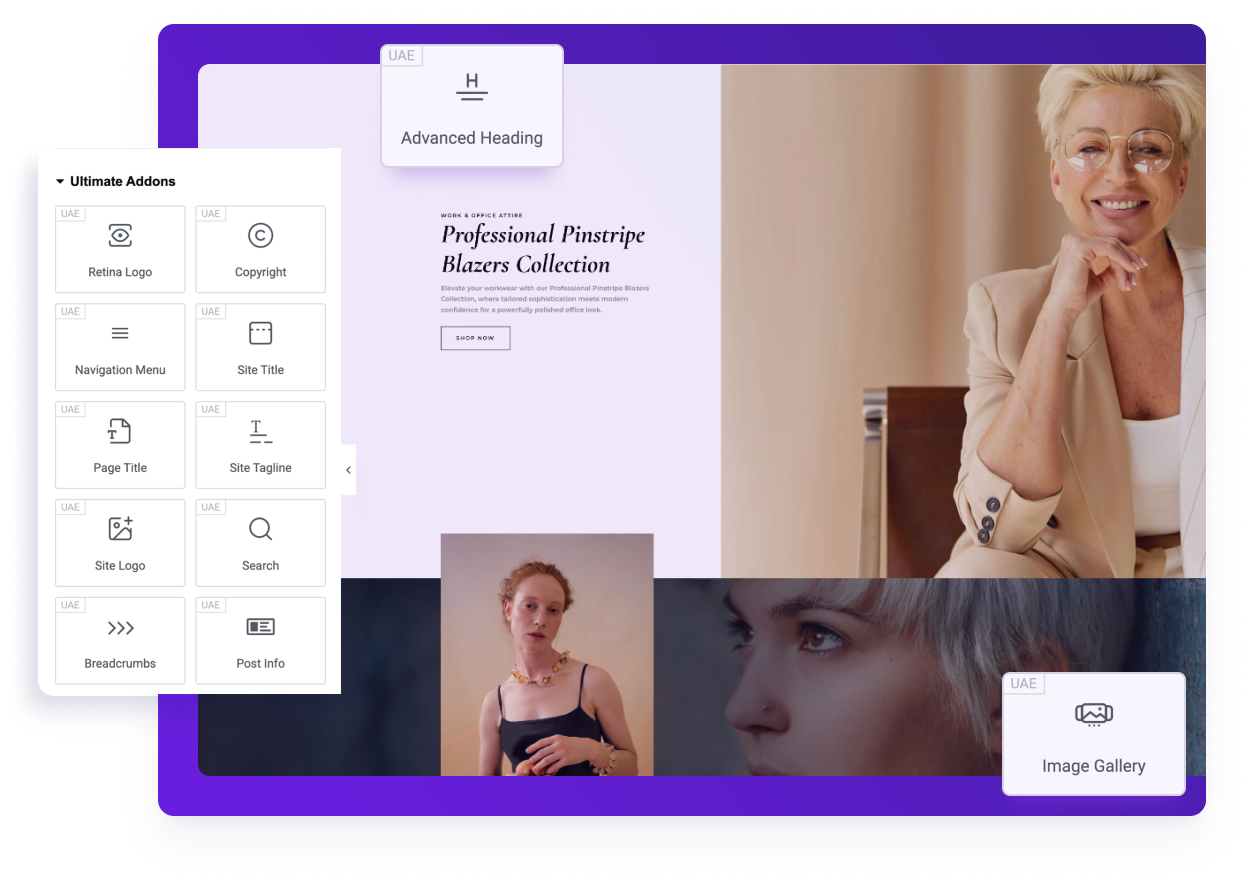Click the Work & Office Attire subtitle
The height and width of the screenshot is (888, 1254).
(482, 215)
